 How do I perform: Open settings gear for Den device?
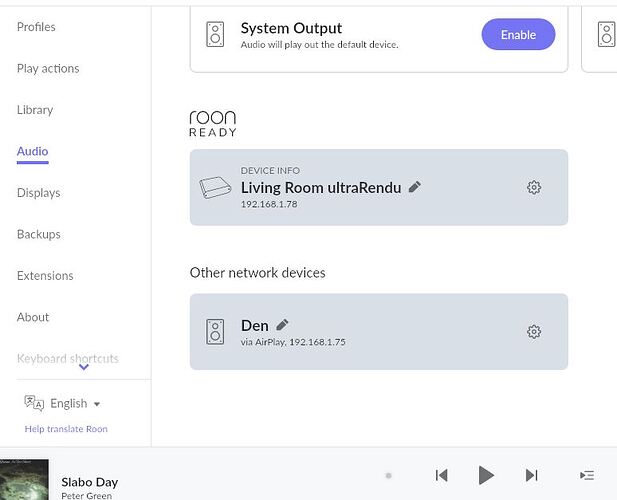pos(534,332)
